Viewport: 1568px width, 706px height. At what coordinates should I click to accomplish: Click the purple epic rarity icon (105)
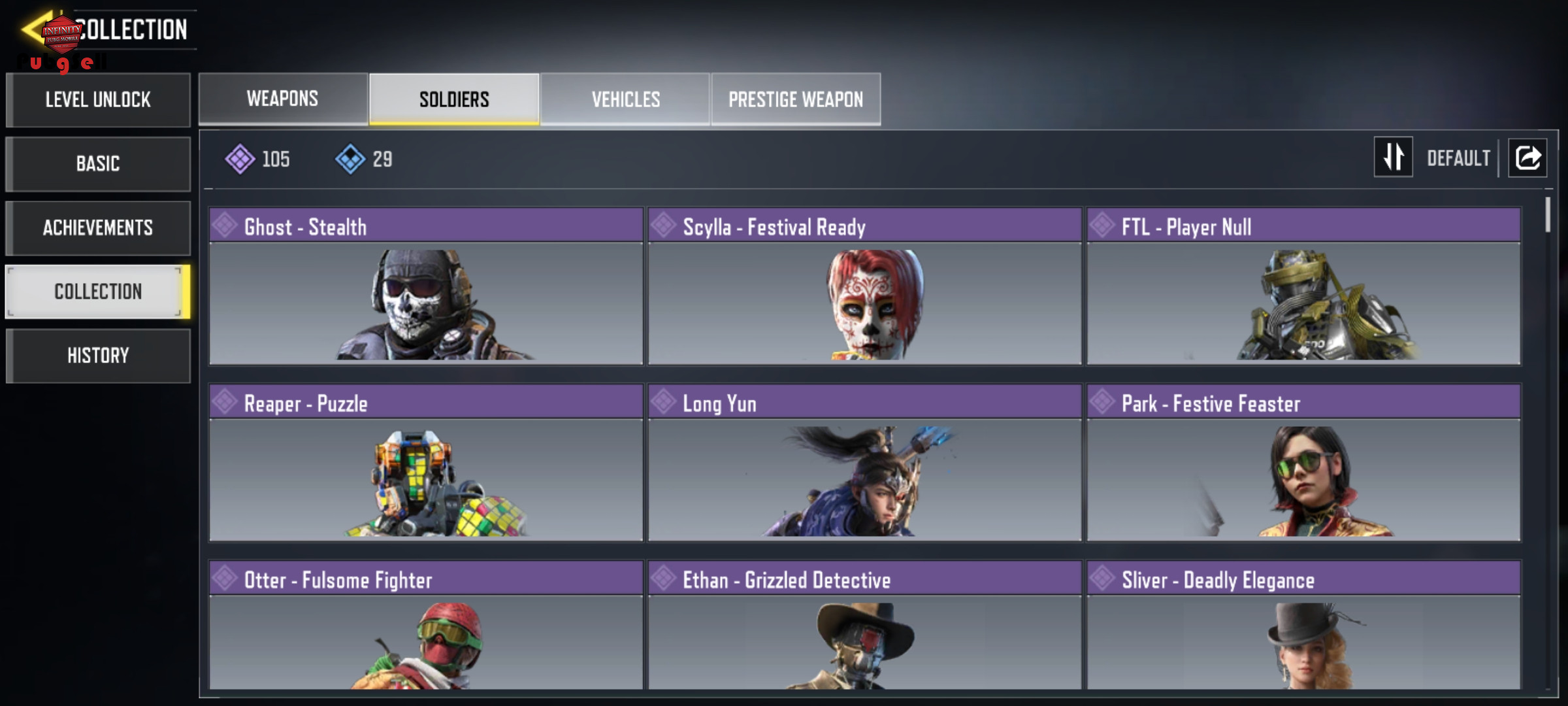[240, 159]
